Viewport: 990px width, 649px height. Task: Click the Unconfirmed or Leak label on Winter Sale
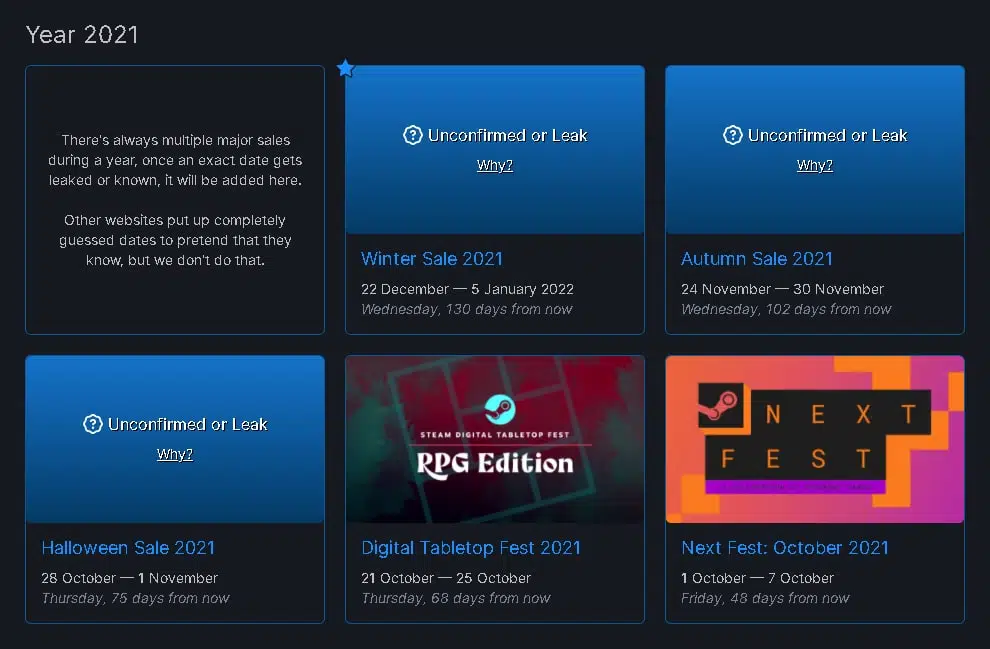coord(508,136)
